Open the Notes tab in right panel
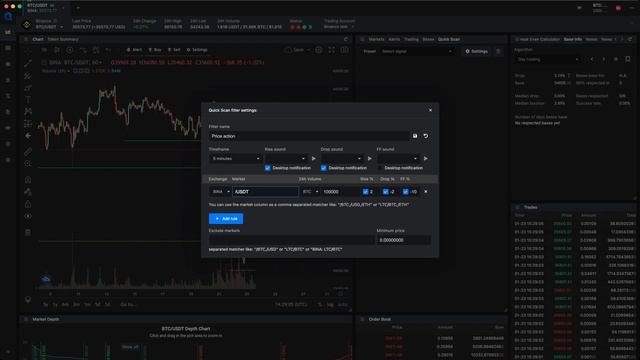Viewport: 640px width, 360px height. 591,39
